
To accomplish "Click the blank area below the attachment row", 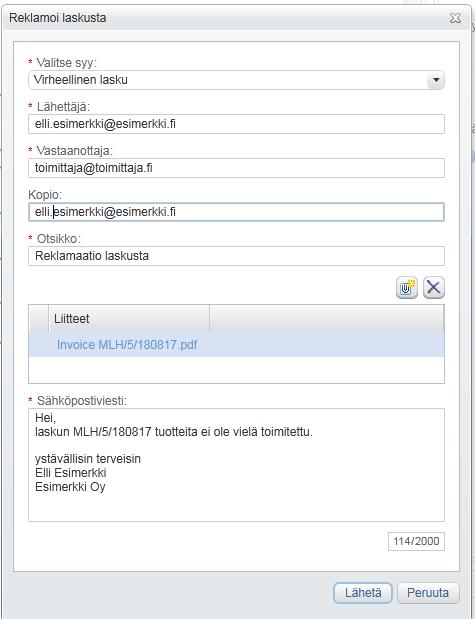I will (236, 370).
